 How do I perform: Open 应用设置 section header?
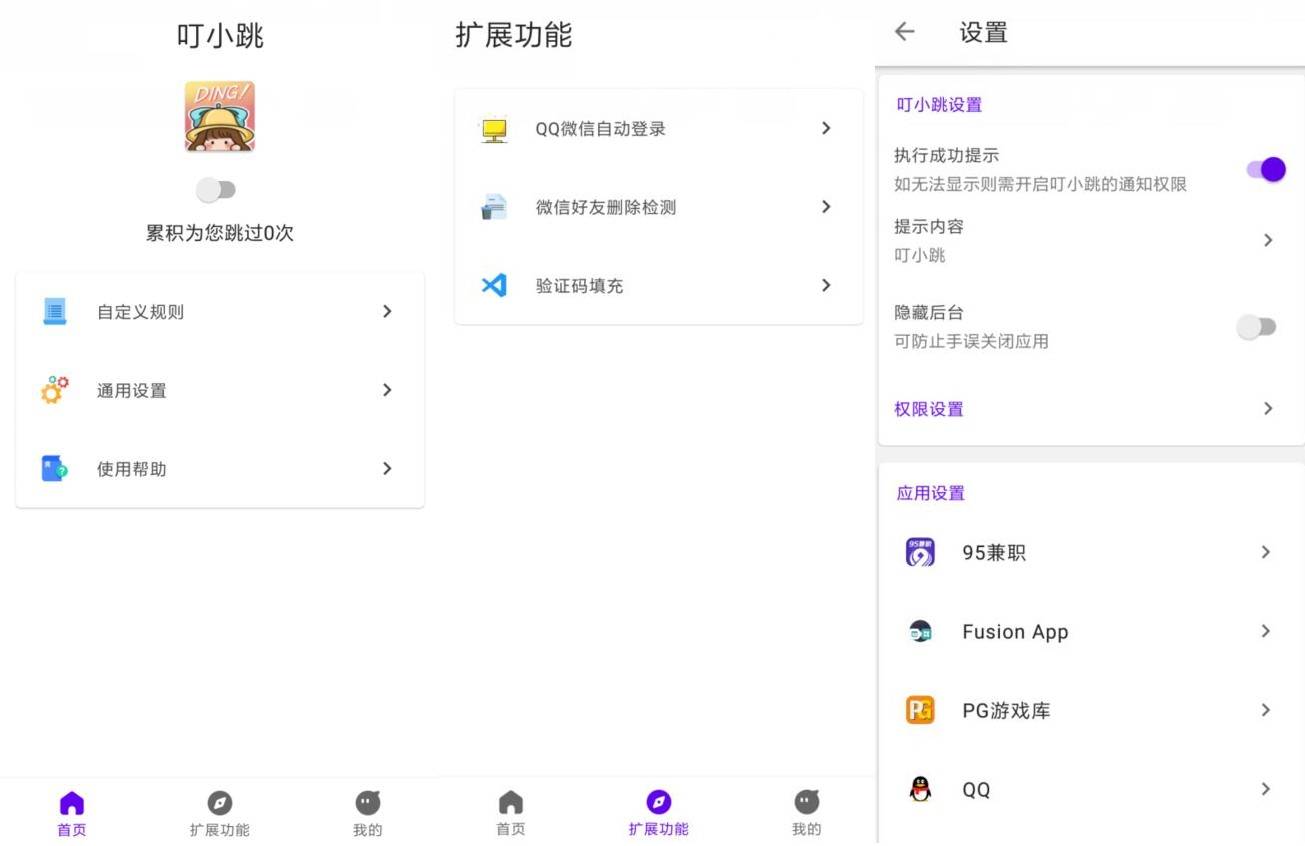click(x=930, y=492)
